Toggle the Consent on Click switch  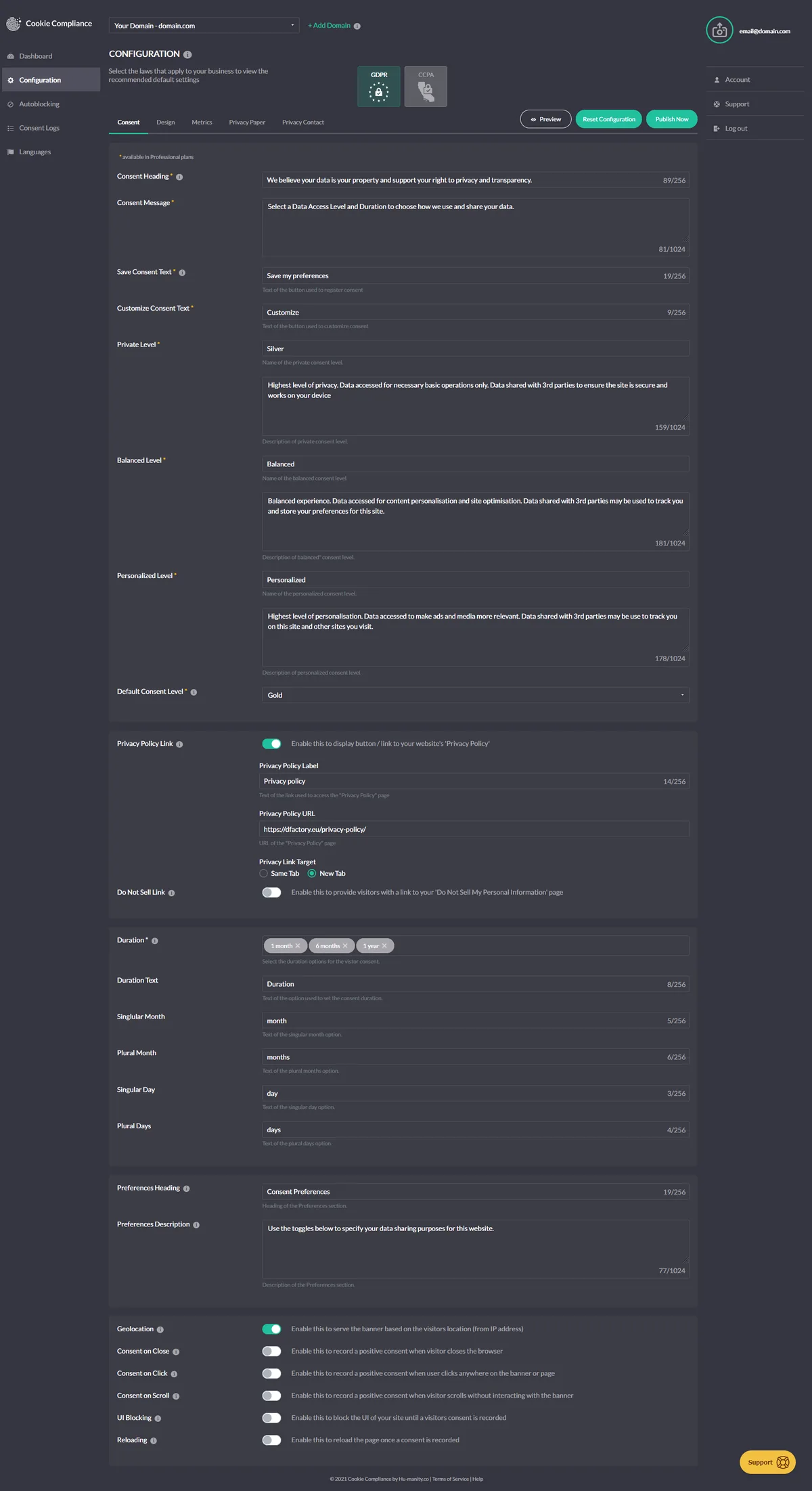click(271, 1374)
